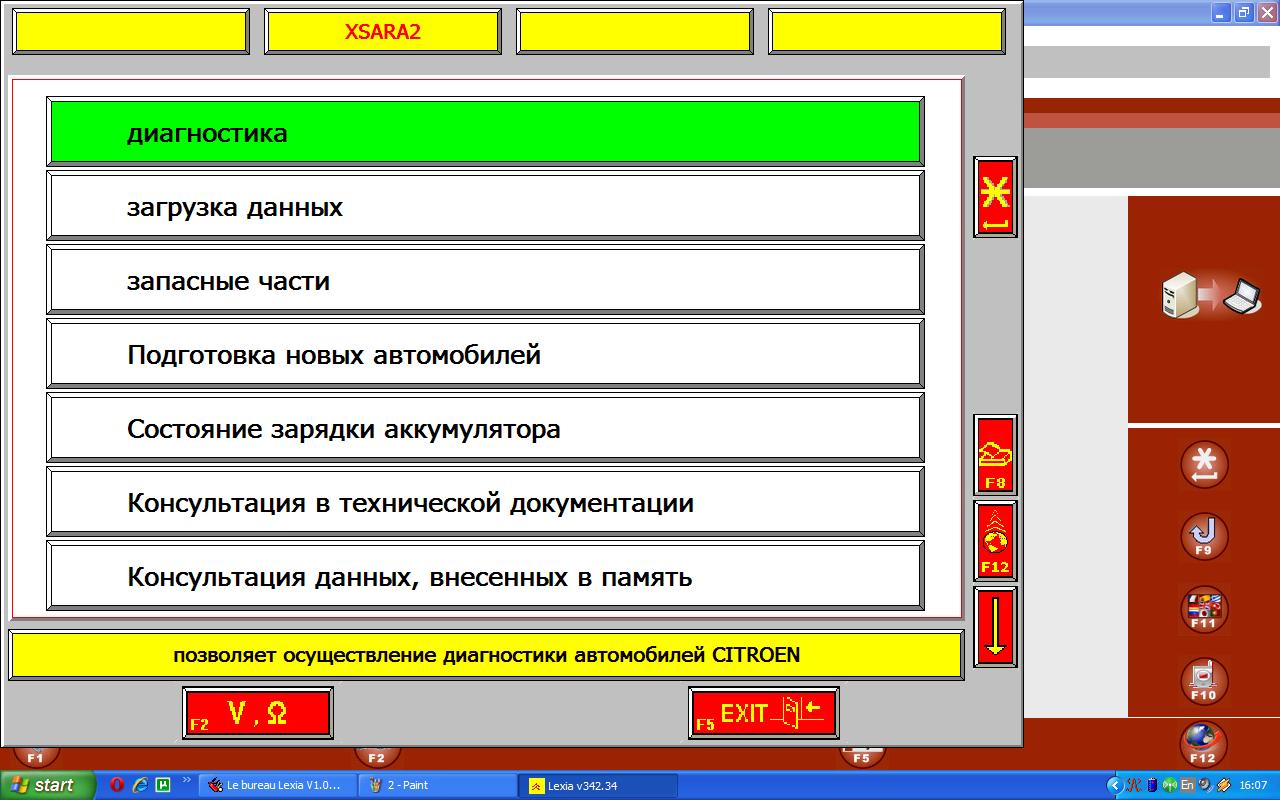Open Консультация в технической документации
1280x800 pixels.
pyautogui.click(x=485, y=502)
